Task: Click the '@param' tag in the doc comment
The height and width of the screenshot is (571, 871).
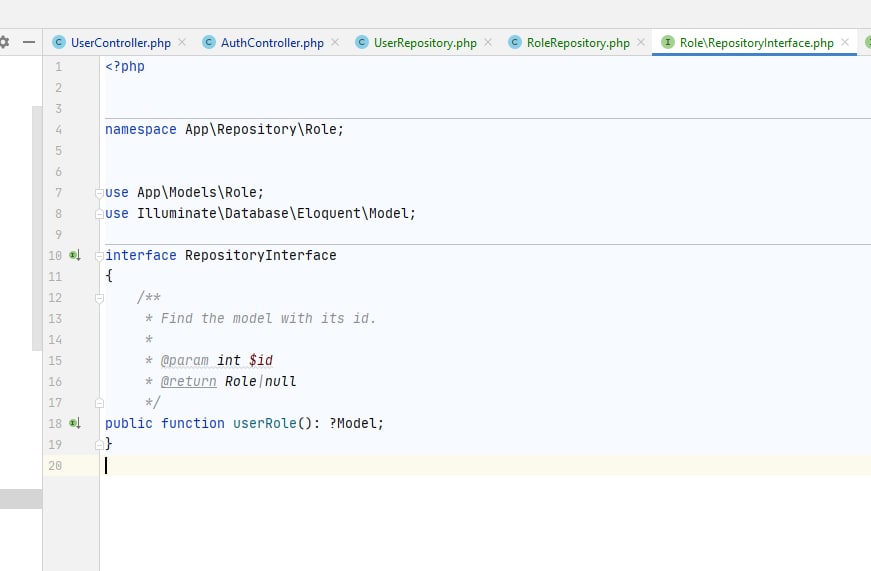Action: [184, 360]
